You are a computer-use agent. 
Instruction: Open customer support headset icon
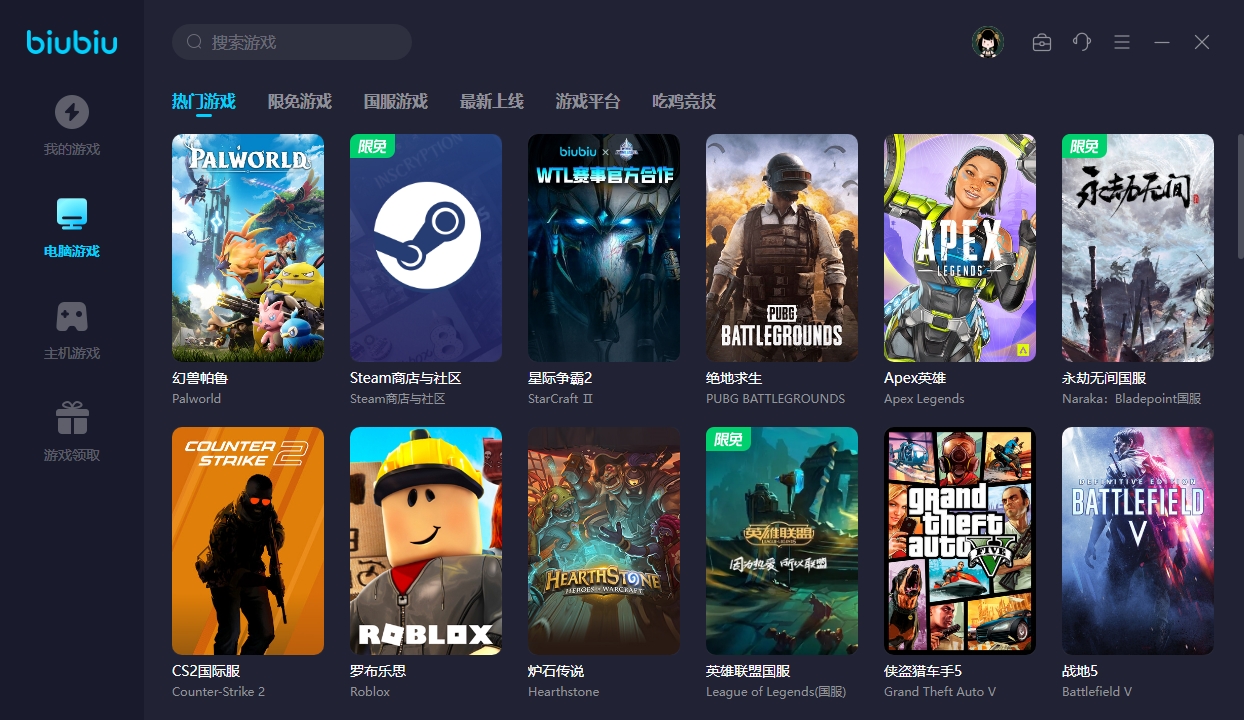click(1082, 42)
